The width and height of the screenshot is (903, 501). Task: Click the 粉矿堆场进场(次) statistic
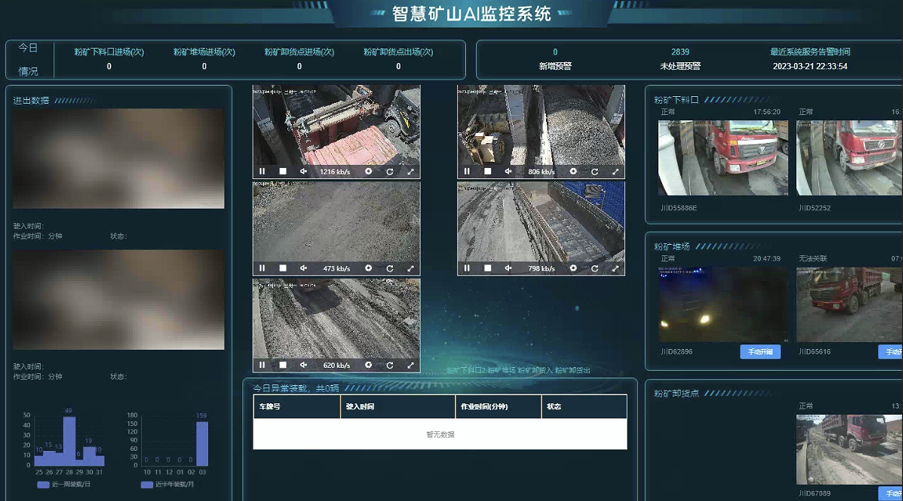(204, 59)
